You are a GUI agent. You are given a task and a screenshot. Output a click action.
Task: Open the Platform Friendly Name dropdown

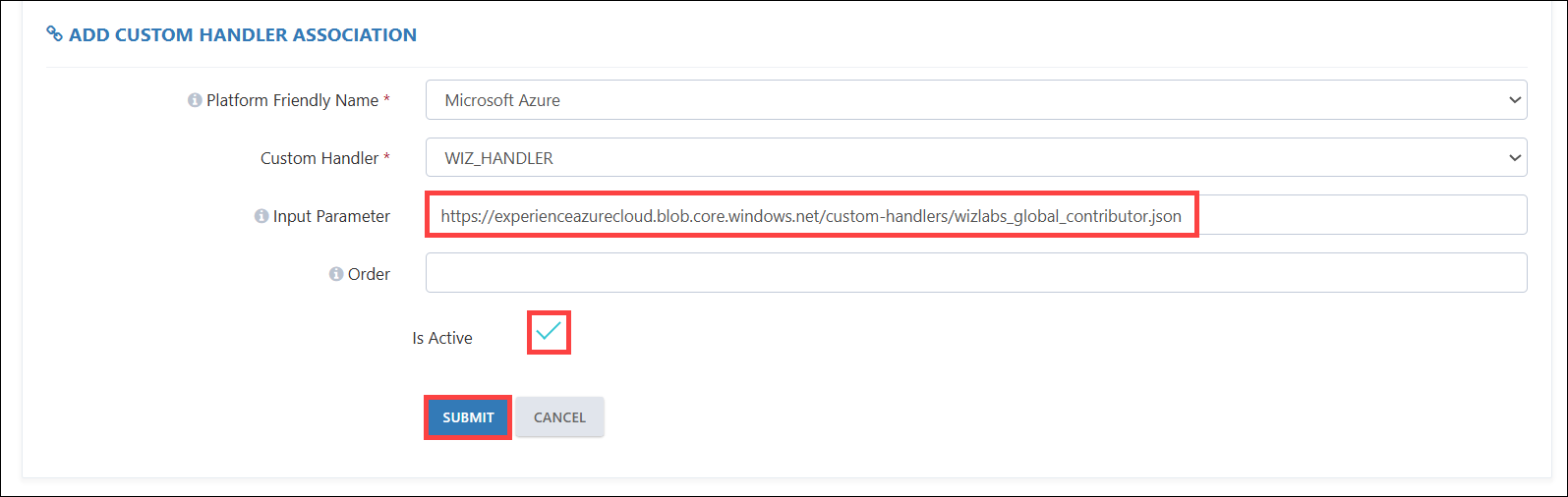976,100
